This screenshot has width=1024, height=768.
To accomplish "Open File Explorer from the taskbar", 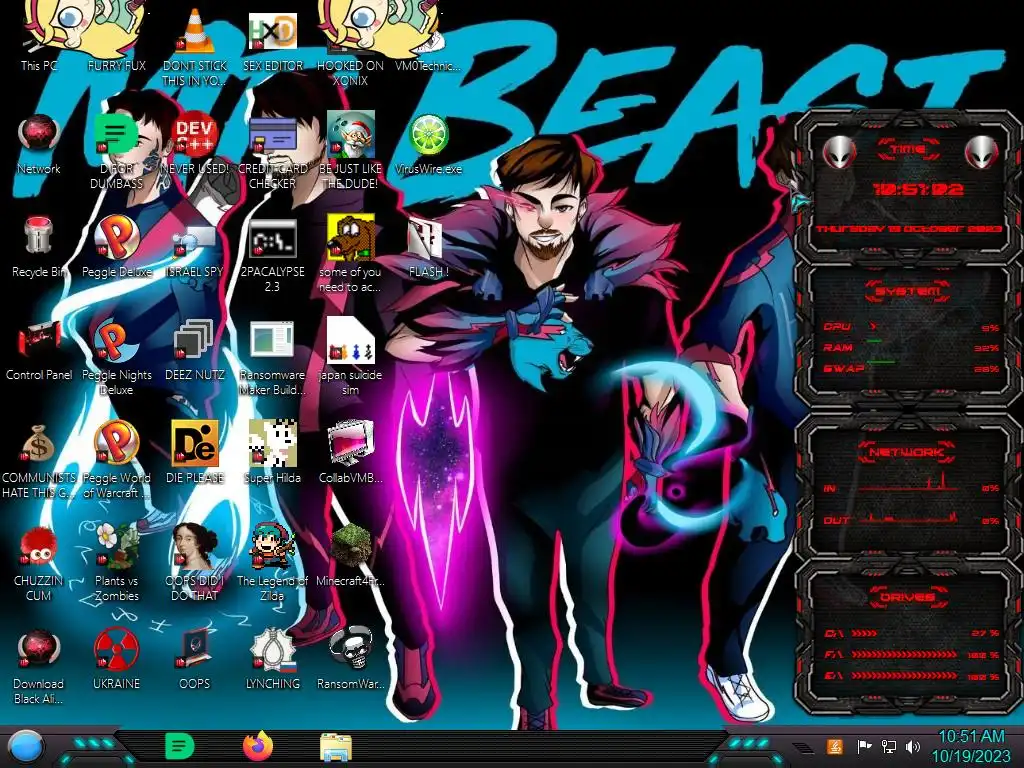I will click(336, 748).
